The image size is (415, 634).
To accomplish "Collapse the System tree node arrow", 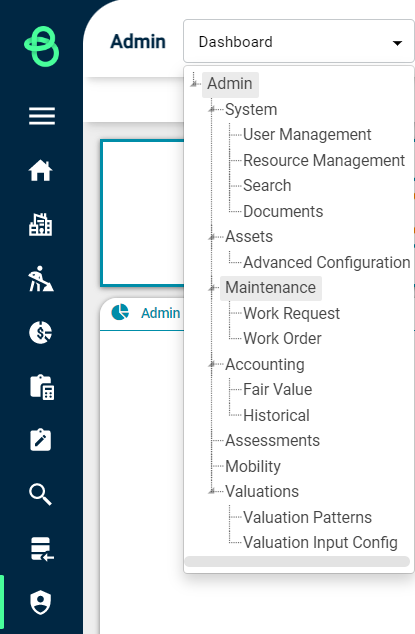I will click(212, 110).
